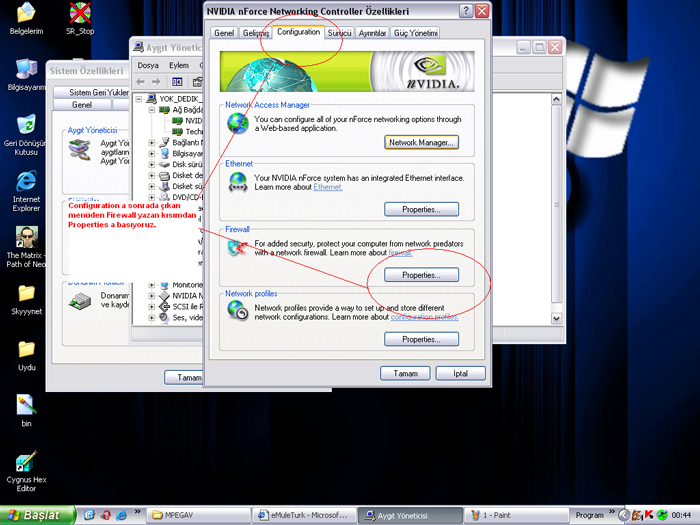The height and width of the screenshot is (525, 700).
Task: Select The Matrix Path of Neo shortcut
Action: (26, 247)
